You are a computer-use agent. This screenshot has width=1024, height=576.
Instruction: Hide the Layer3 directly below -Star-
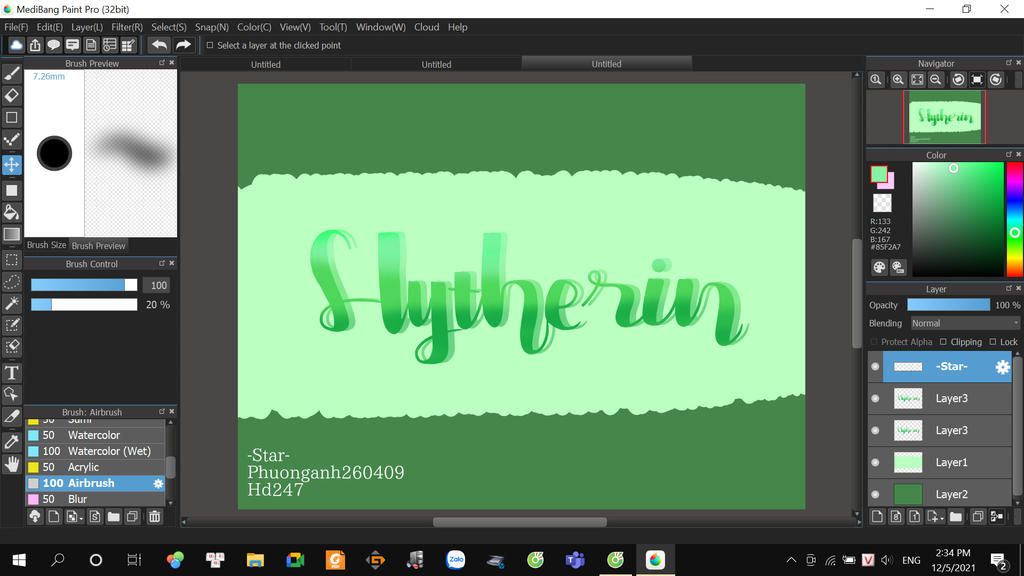[875, 398]
